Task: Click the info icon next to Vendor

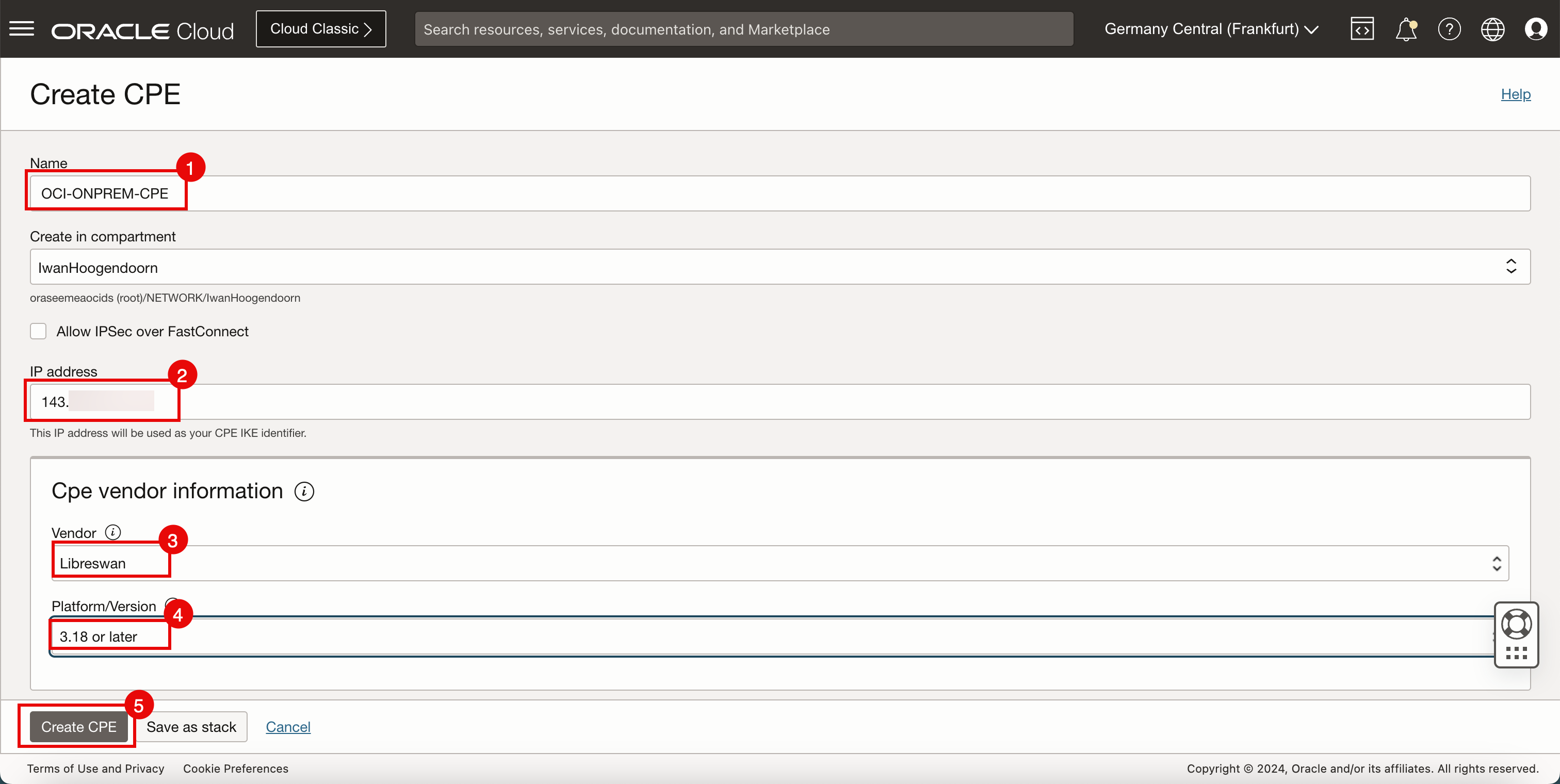Action: (x=112, y=532)
